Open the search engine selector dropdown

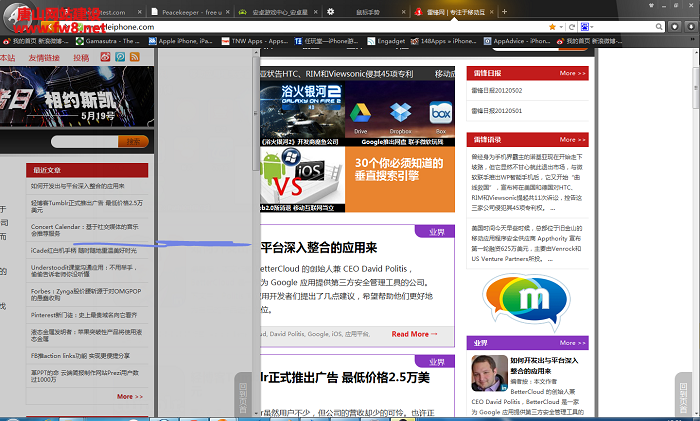[587, 27]
